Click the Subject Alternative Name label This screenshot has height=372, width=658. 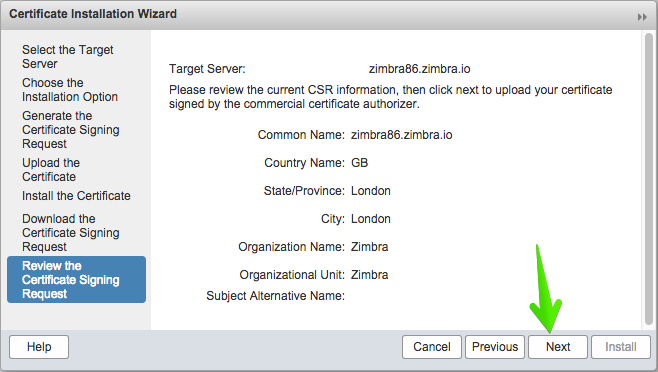[x=275, y=296]
